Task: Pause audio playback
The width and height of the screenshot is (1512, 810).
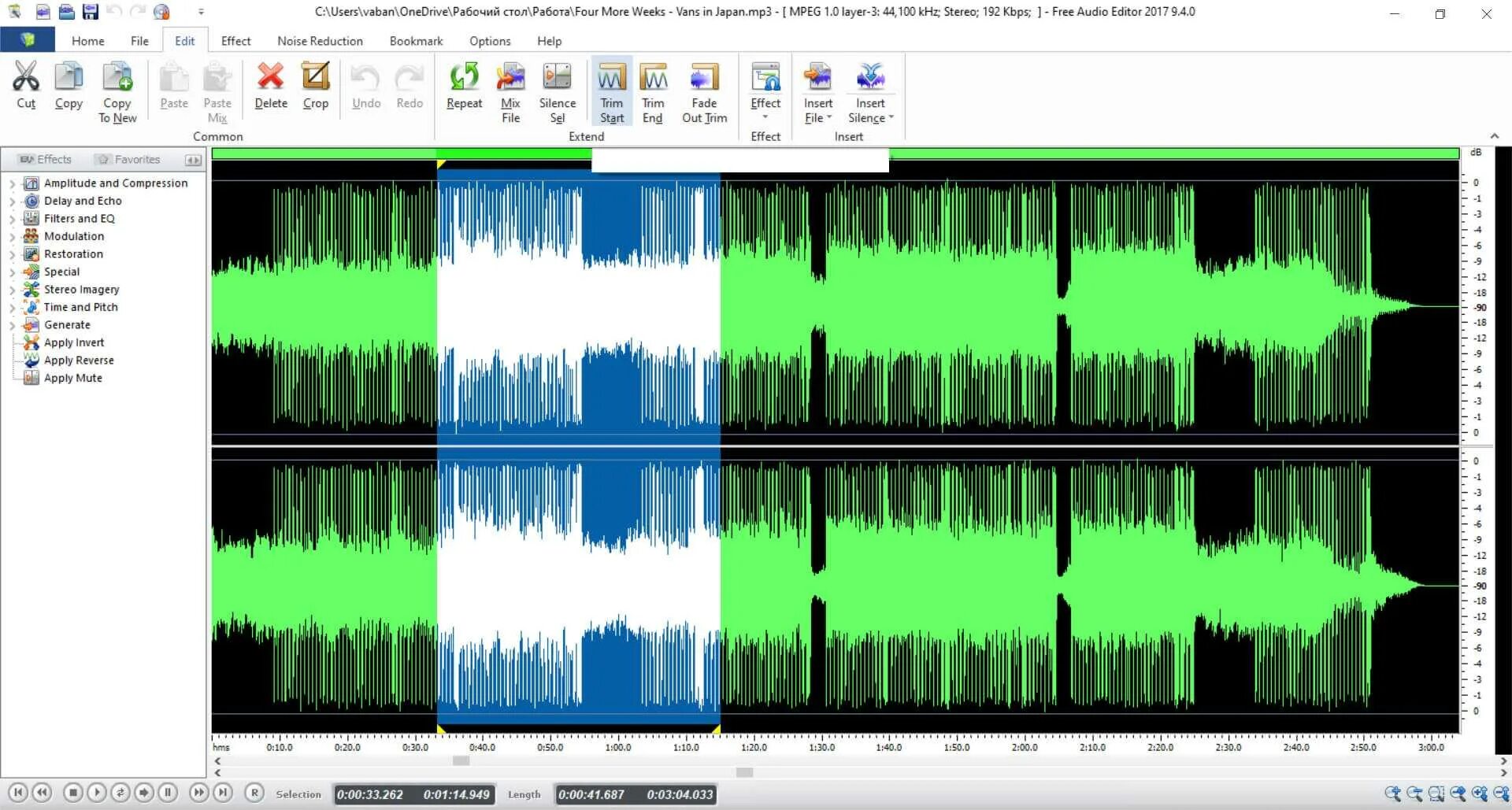Action: tap(168, 793)
